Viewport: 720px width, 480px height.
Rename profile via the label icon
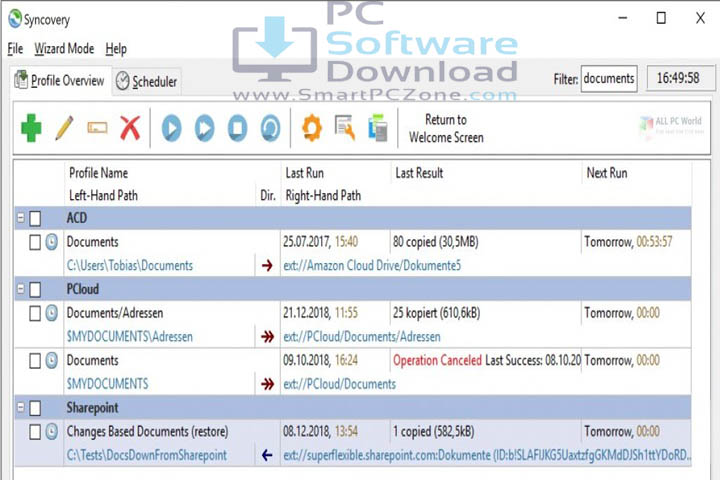[97, 128]
